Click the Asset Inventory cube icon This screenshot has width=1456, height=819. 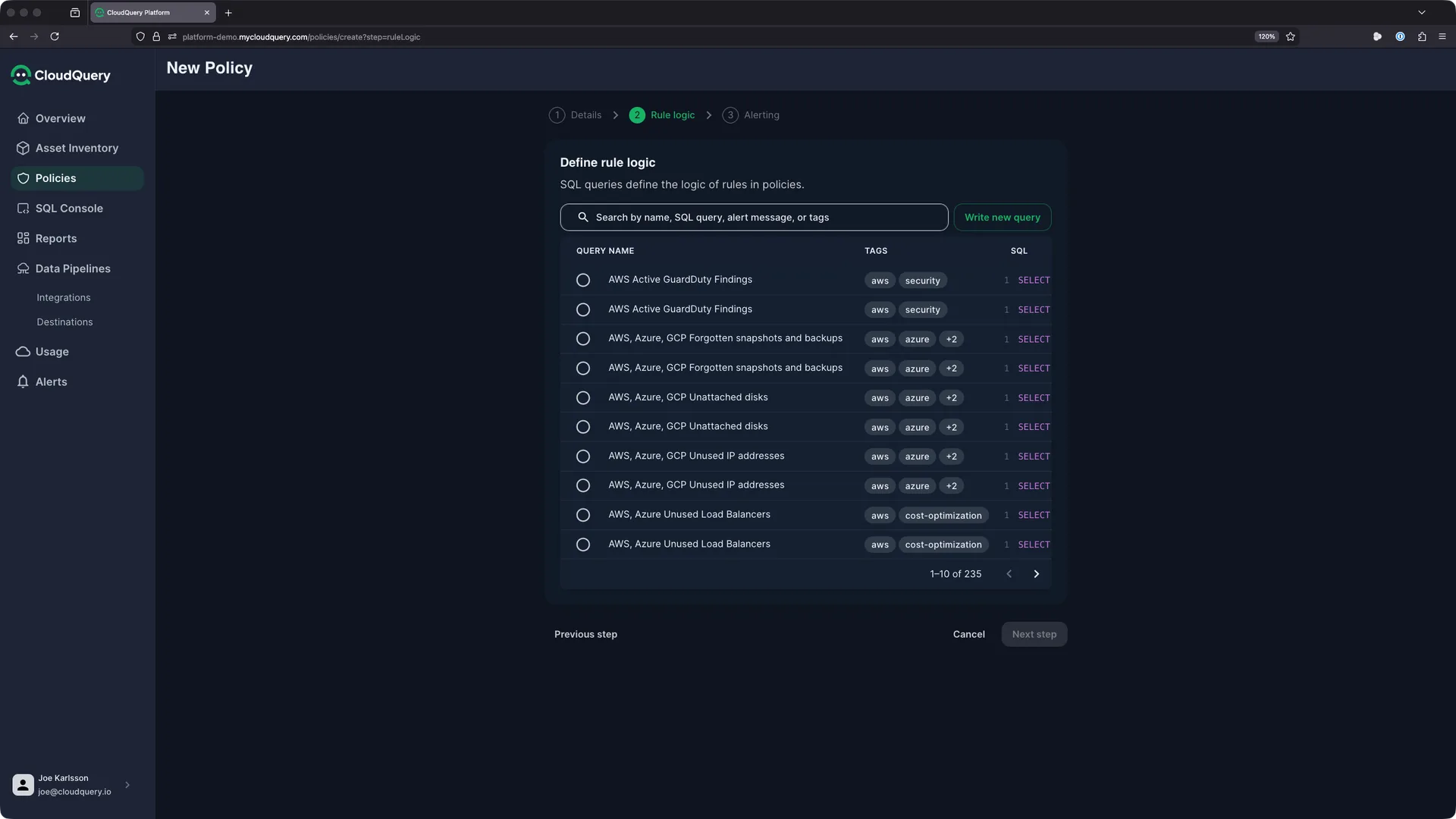(x=24, y=148)
